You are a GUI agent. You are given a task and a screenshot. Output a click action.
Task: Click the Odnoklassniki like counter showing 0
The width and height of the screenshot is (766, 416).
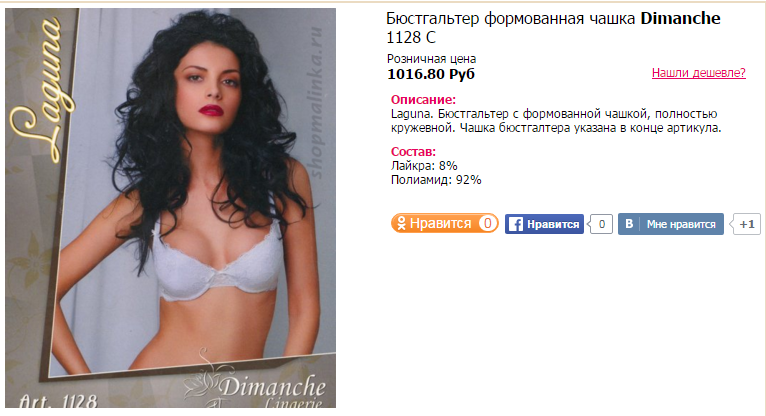[487, 223]
